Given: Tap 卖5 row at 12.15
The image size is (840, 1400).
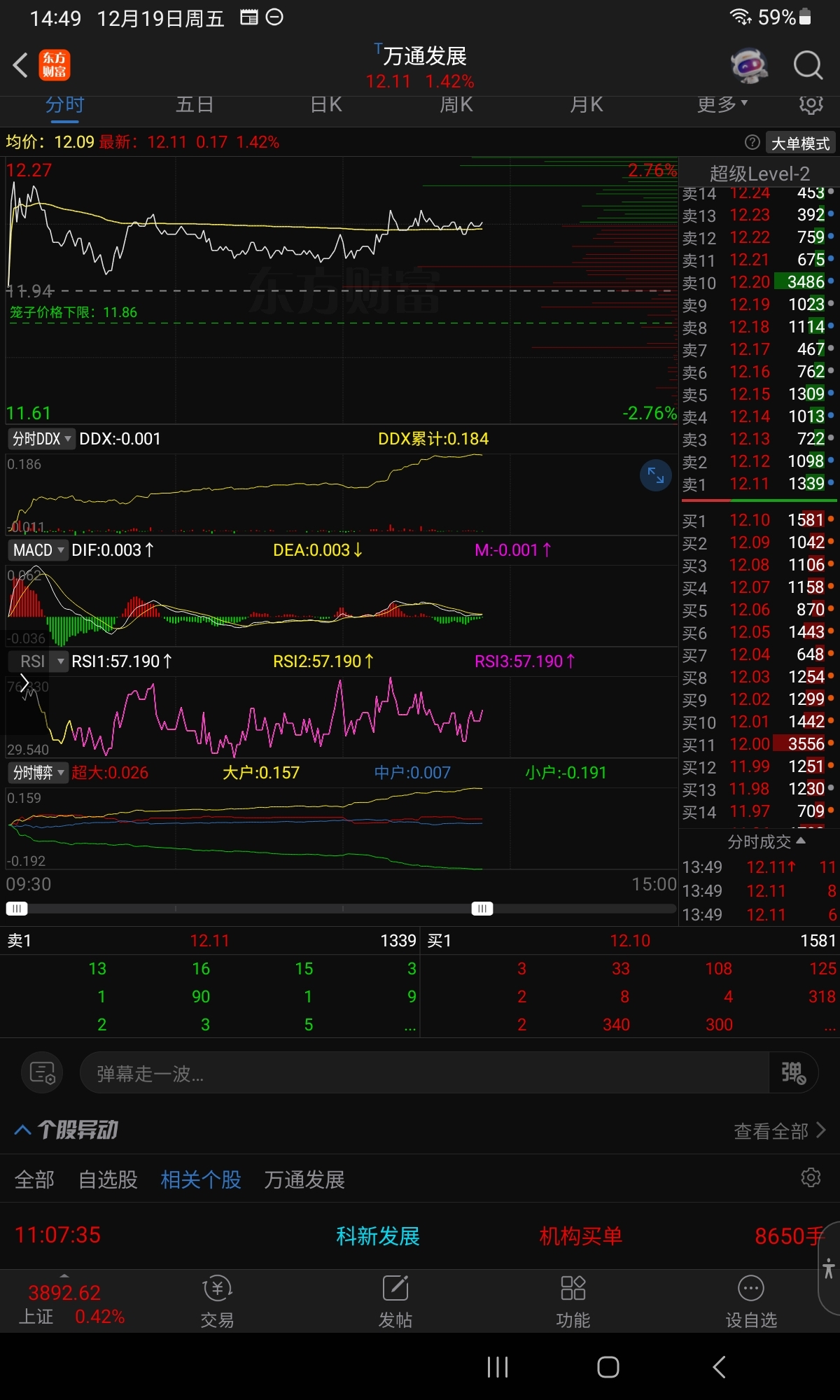Looking at the screenshot, I should pyautogui.click(x=759, y=394).
